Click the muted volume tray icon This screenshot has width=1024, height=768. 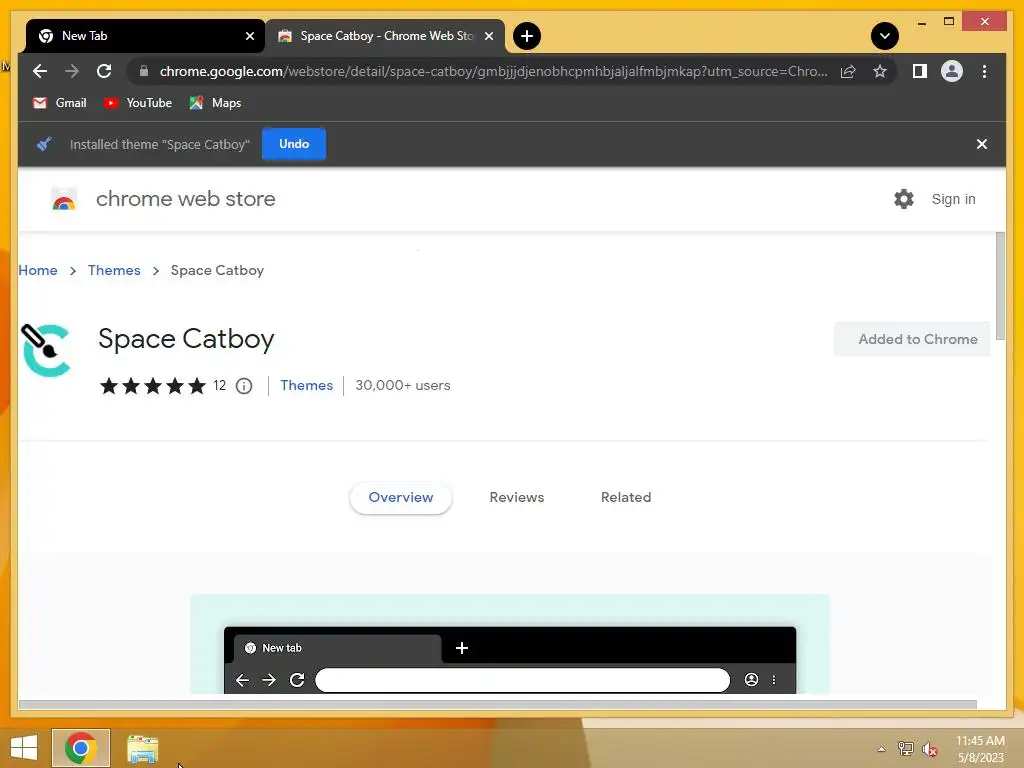click(929, 749)
